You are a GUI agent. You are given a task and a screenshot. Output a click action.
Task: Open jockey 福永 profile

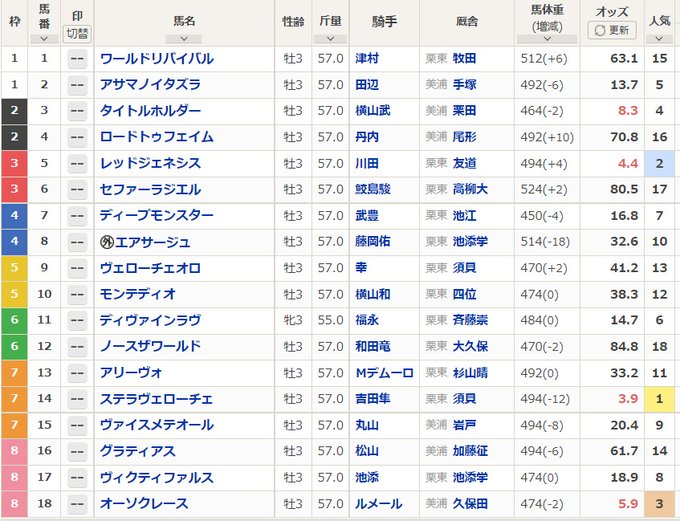367,320
